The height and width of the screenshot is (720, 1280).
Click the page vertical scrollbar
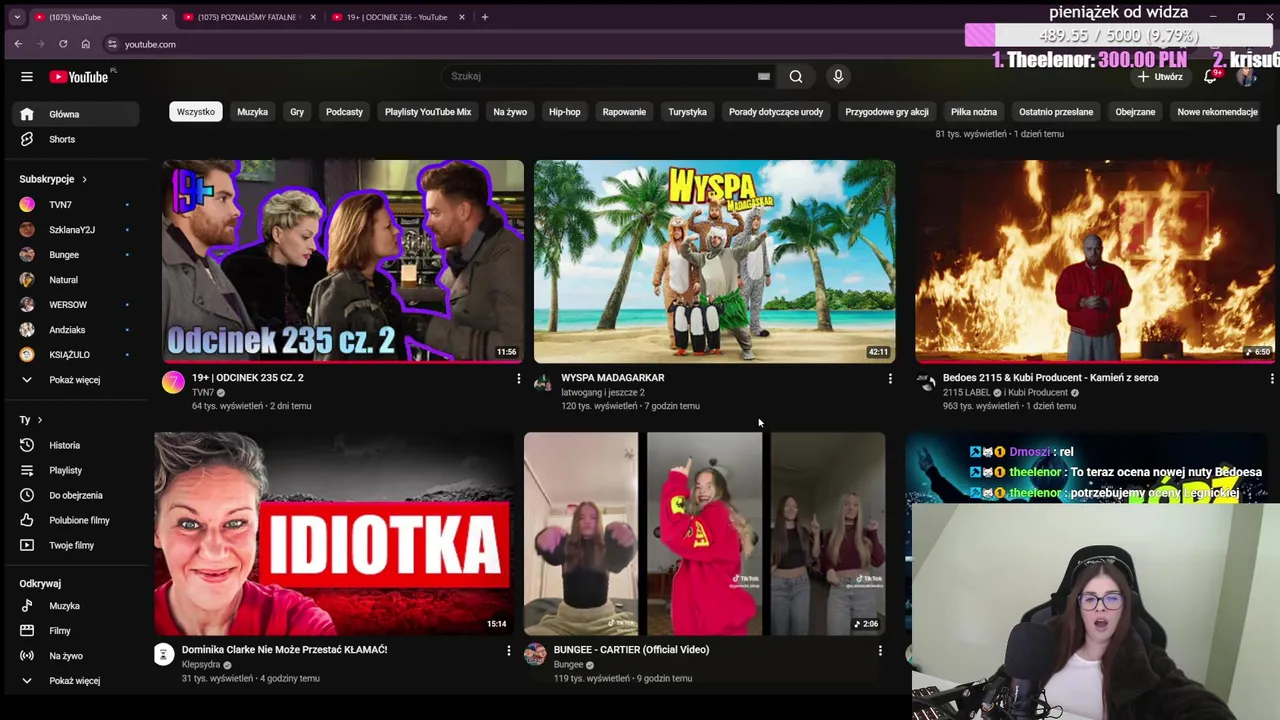1275,160
